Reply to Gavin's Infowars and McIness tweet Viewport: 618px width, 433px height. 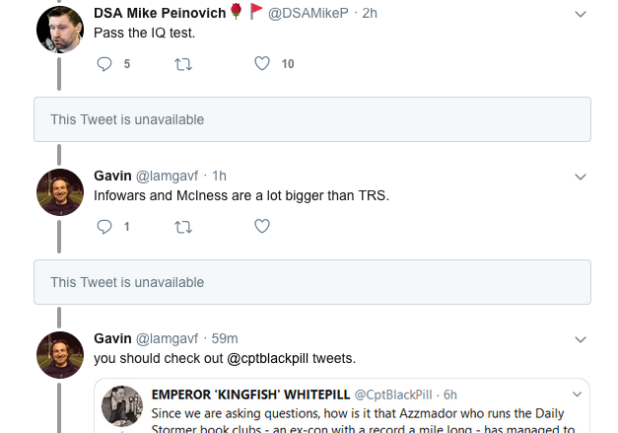pos(105,227)
